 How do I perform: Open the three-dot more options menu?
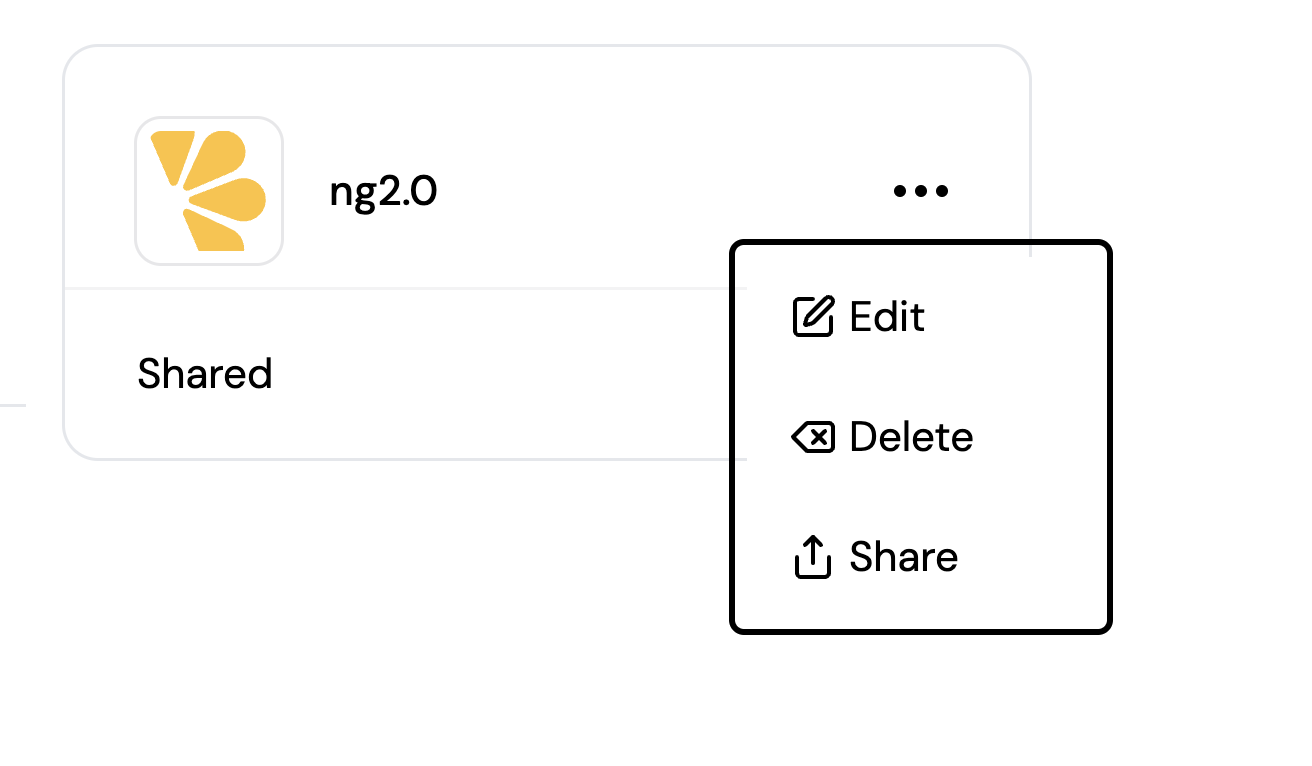coord(920,191)
